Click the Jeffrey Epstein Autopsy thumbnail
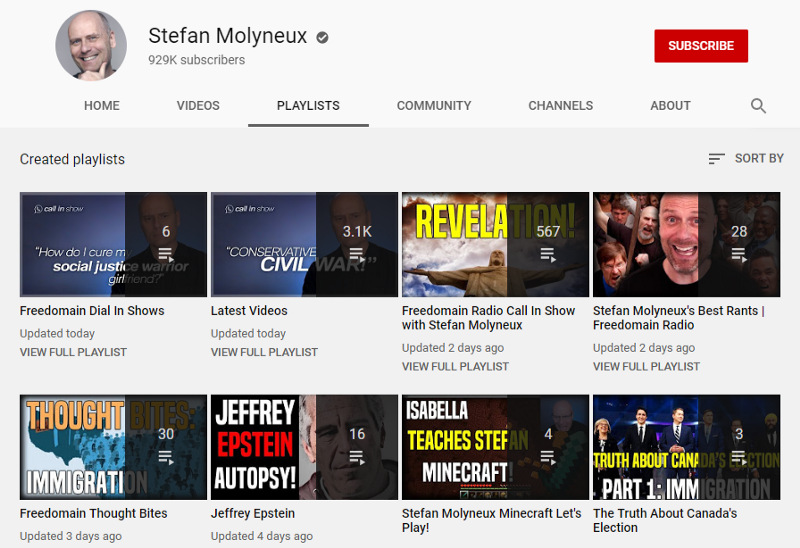 304,447
